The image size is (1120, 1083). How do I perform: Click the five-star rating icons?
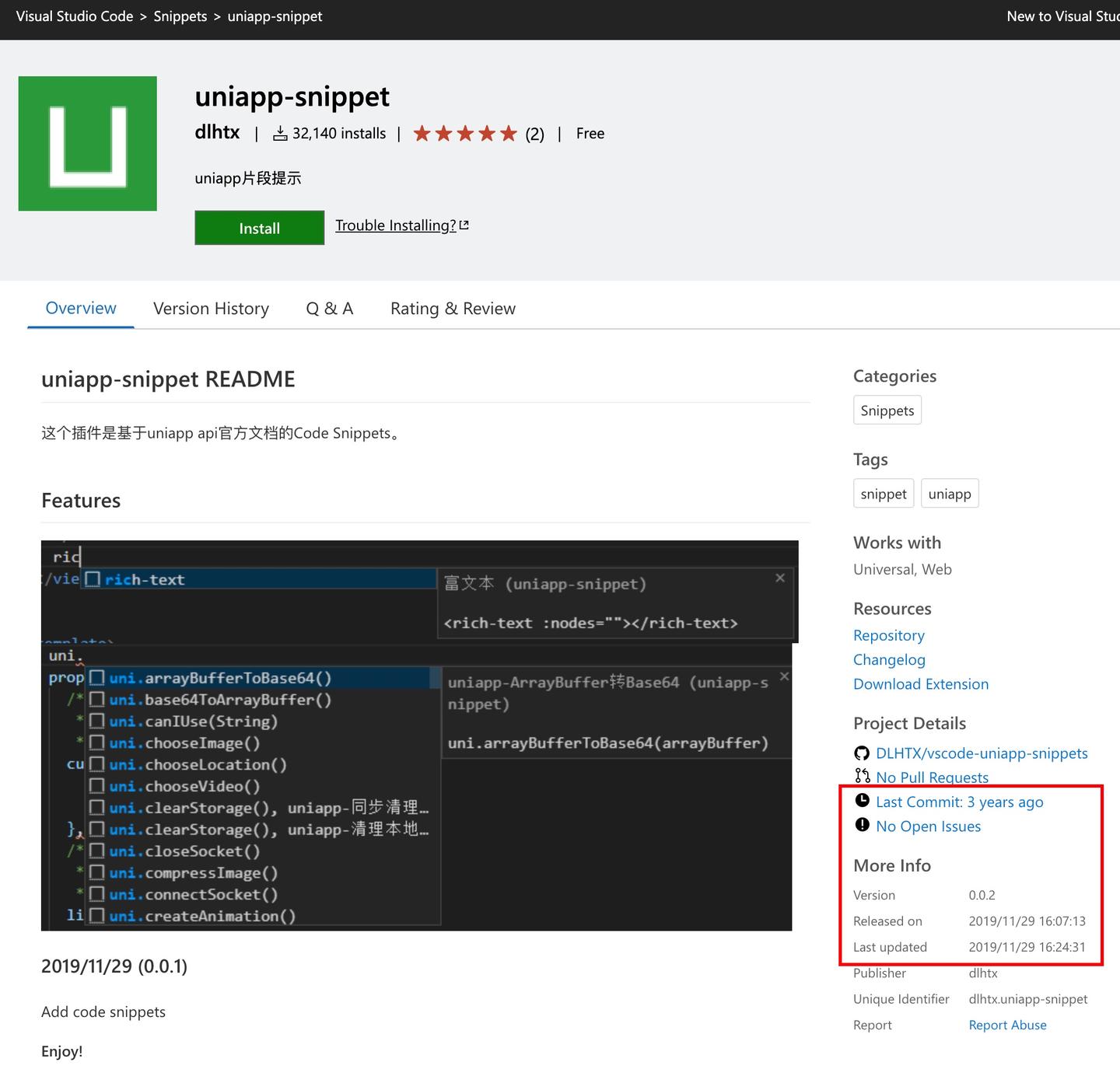[x=465, y=134]
